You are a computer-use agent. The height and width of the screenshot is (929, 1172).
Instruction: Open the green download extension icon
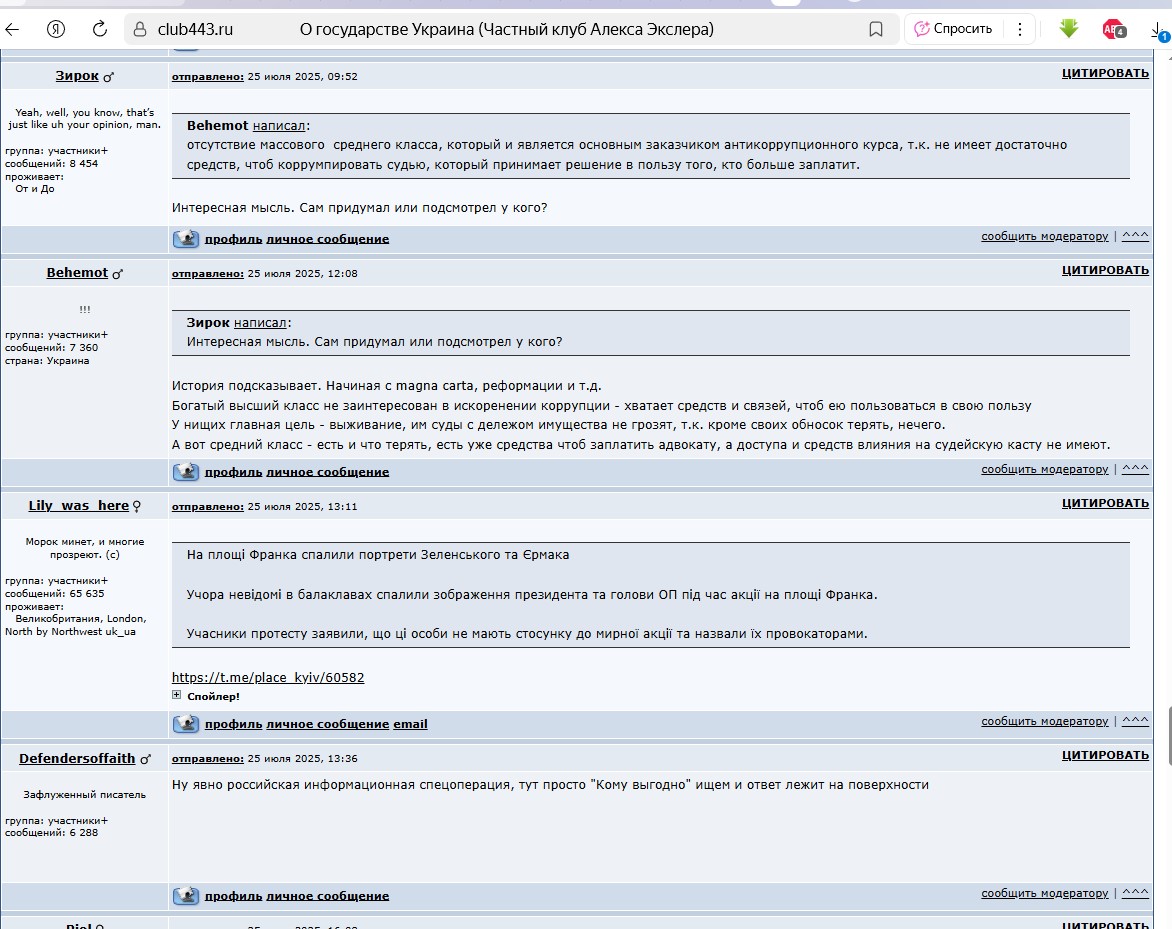(x=1068, y=29)
